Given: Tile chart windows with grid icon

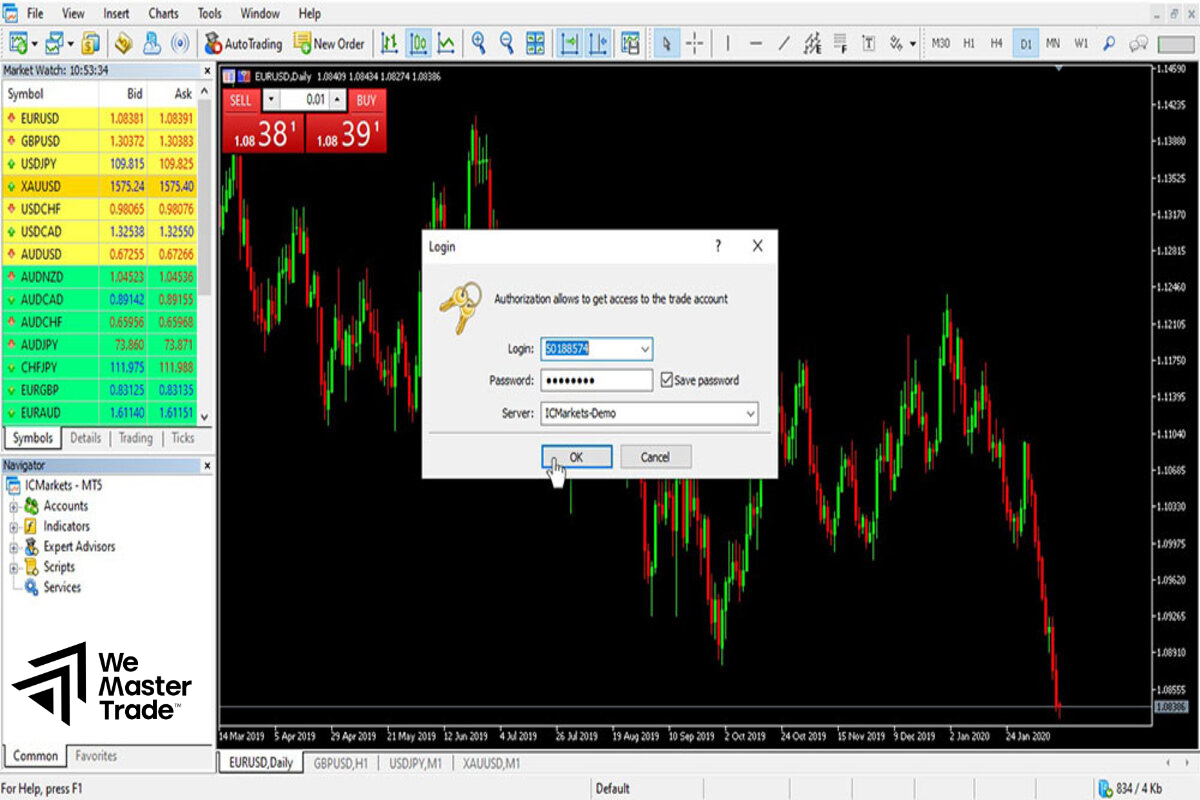Looking at the screenshot, I should (x=536, y=44).
